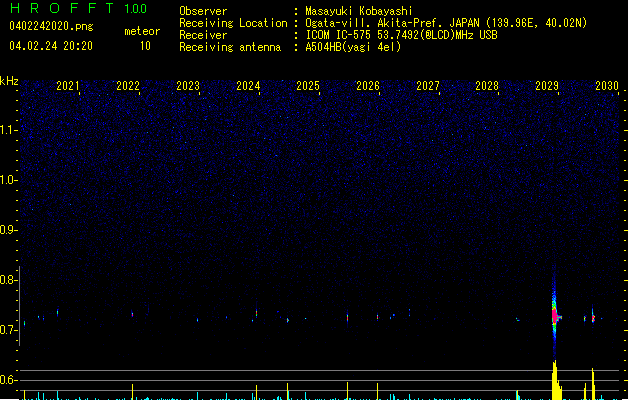Click the 2023 time marker

coord(188,86)
